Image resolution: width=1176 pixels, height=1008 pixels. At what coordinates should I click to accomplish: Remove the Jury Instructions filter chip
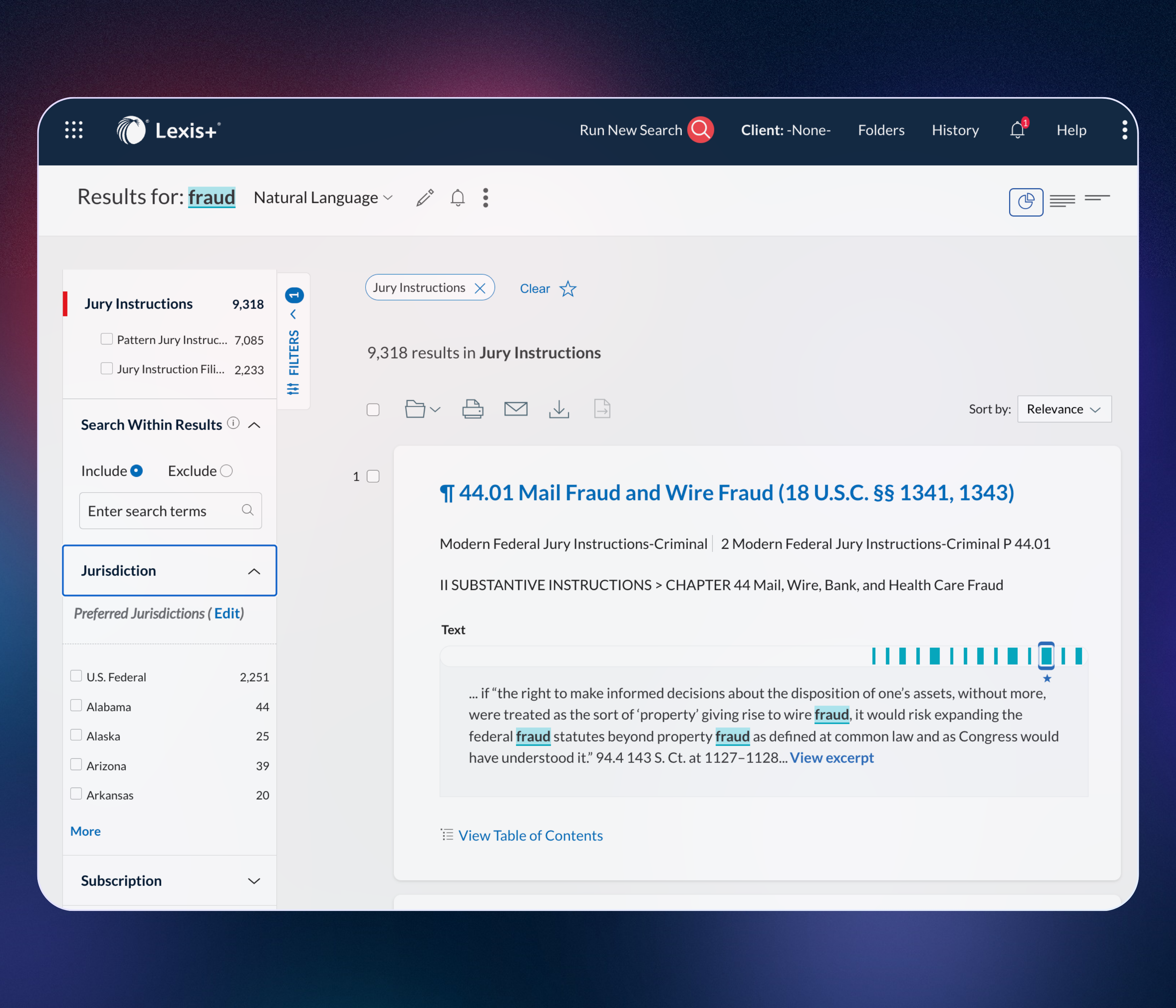[x=479, y=288]
